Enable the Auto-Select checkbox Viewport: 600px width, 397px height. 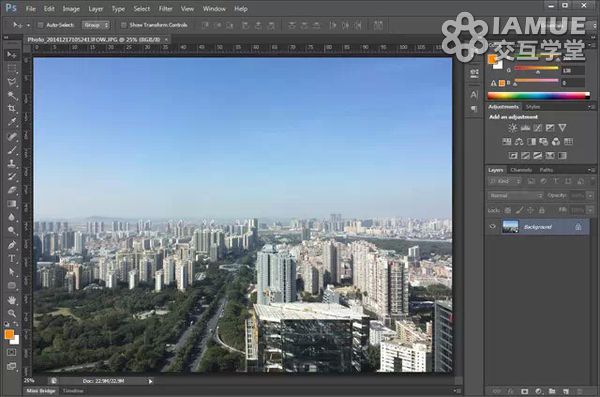click(x=40, y=25)
